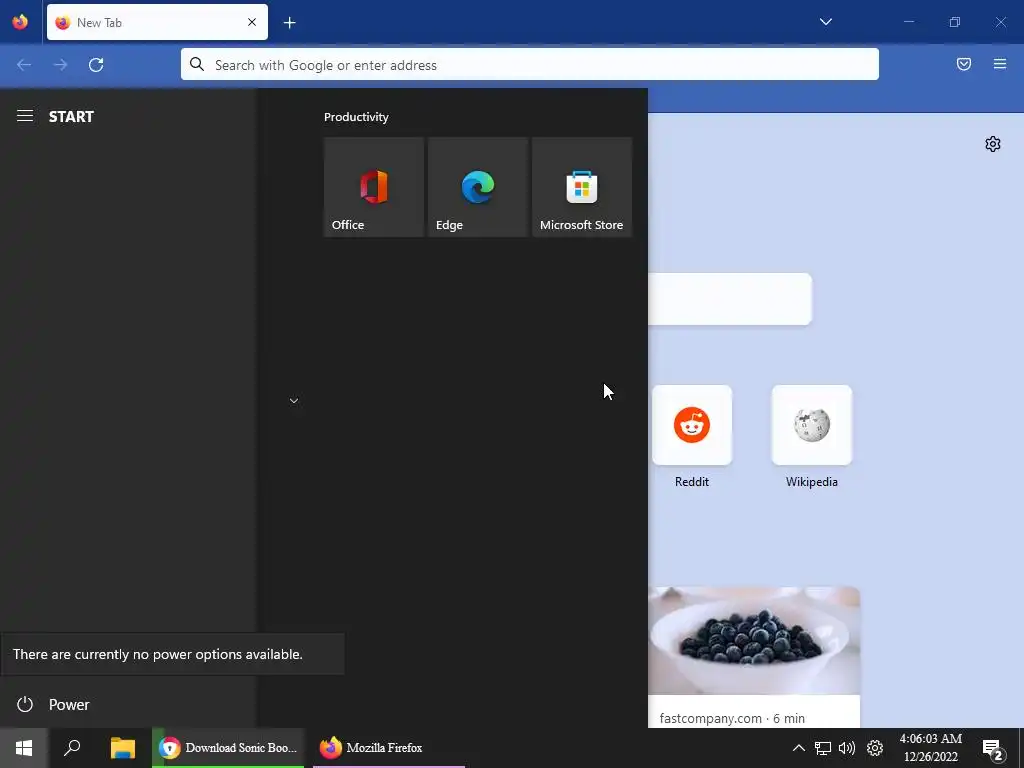The image size is (1024, 768).
Task: Reload the current Firefox page
Action: pyautogui.click(x=96, y=65)
